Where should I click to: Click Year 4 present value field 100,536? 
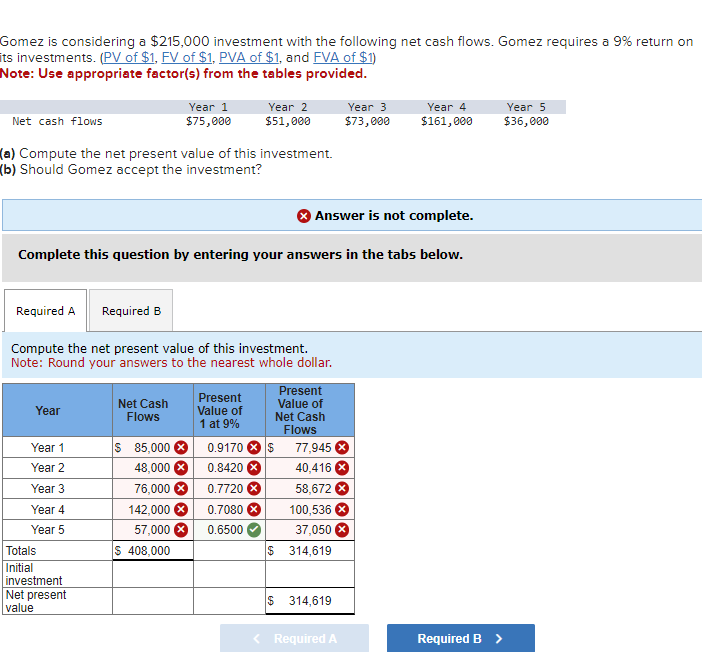click(310, 510)
